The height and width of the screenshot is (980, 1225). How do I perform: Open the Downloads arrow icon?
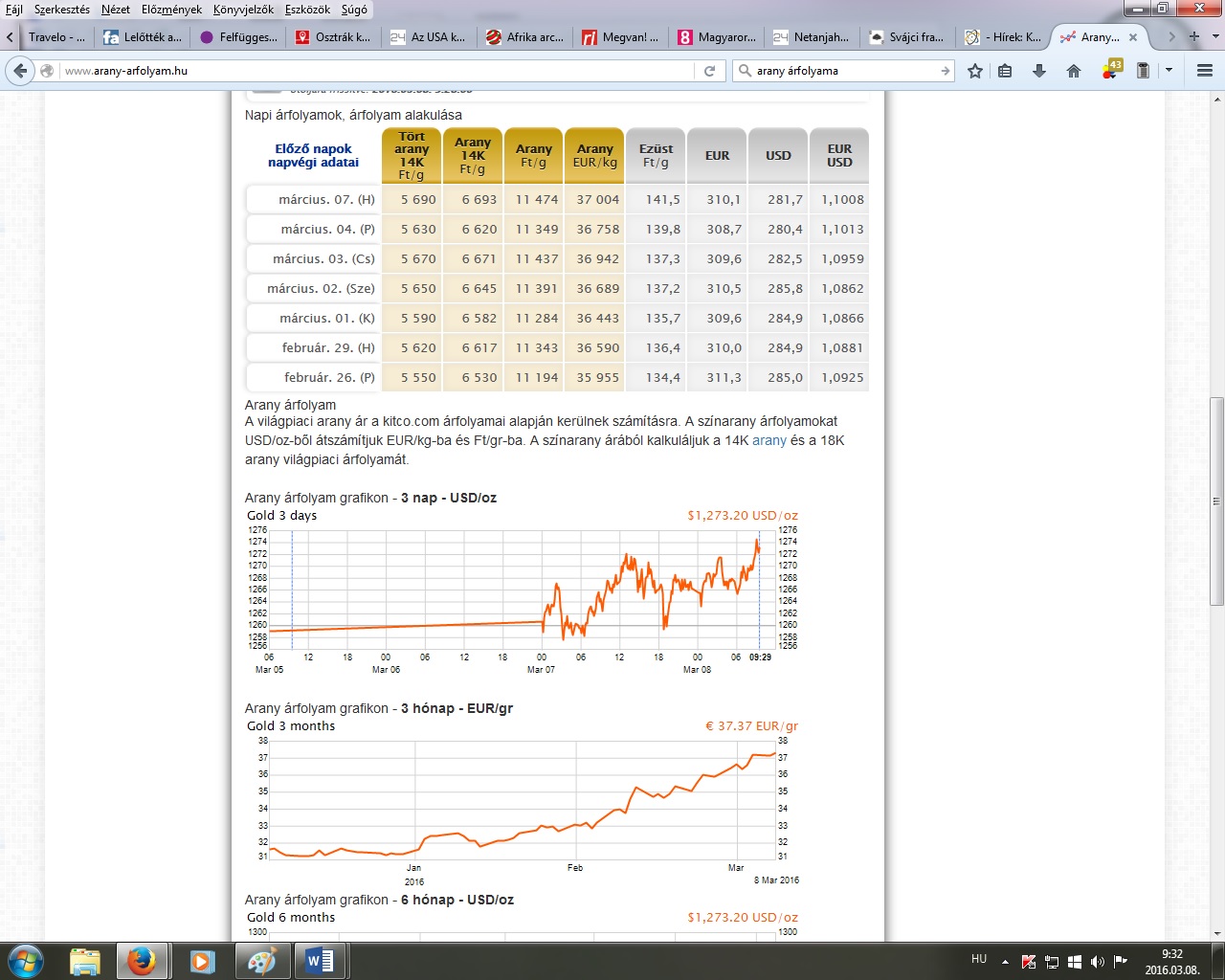[x=1039, y=71]
